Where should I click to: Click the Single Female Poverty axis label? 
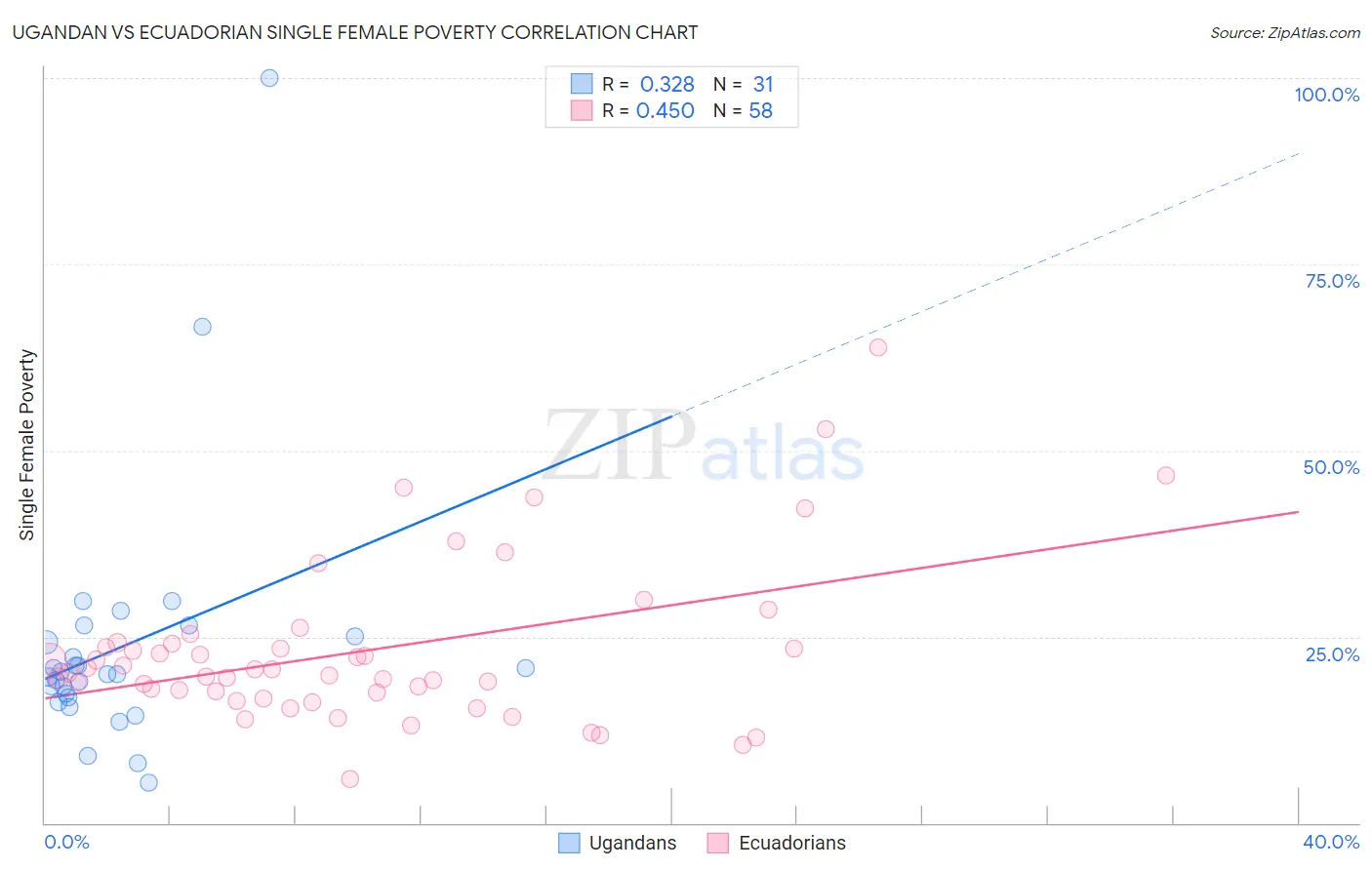[x=26, y=445]
